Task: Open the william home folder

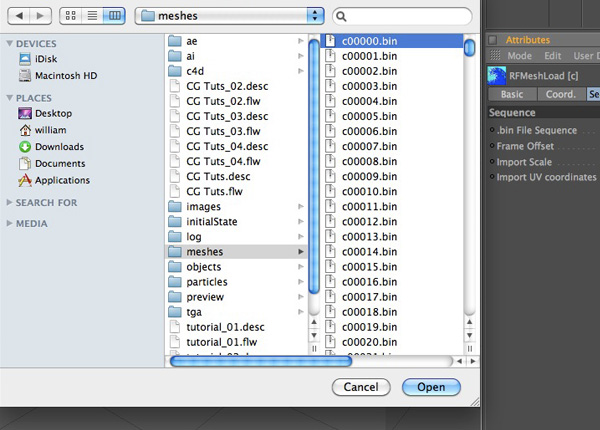Action: click(x=42, y=130)
